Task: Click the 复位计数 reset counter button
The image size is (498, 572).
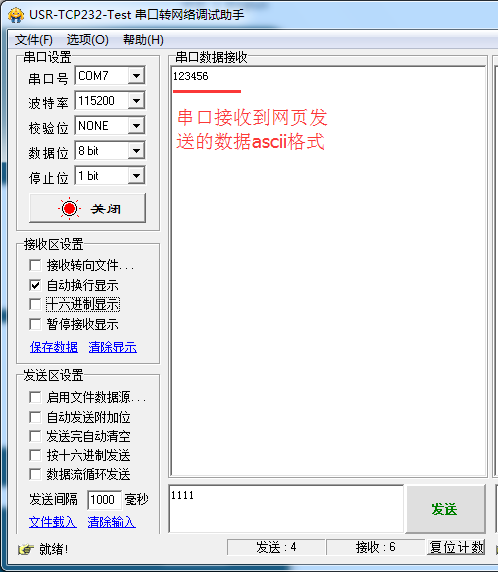Action: pos(456,547)
